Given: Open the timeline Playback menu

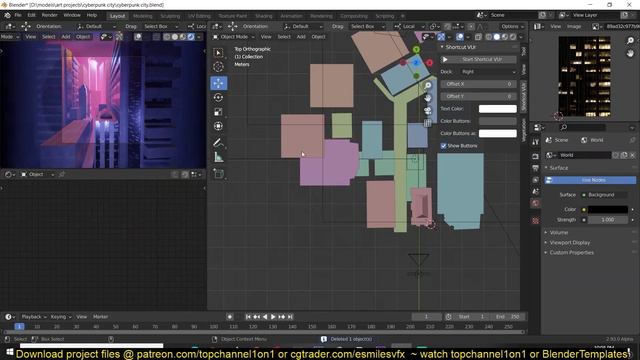Looking at the screenshot, I should (33, 317).
